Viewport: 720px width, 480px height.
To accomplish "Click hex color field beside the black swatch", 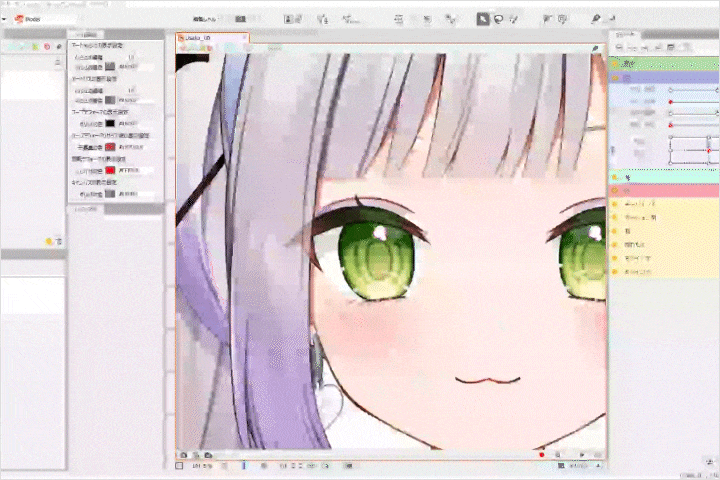I will click(135, 124).
